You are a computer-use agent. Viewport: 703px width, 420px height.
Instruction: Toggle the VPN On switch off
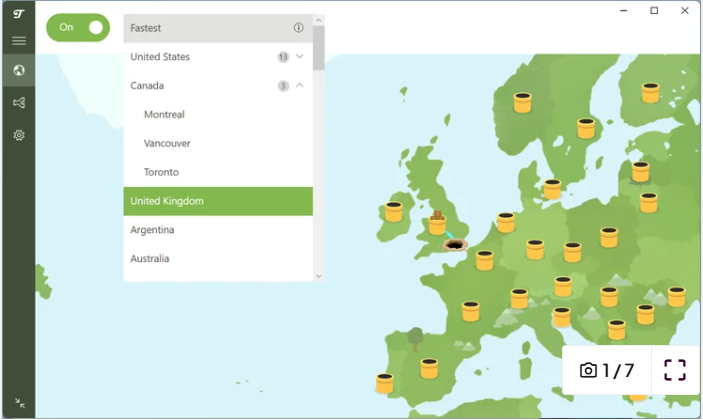point(78,28)
